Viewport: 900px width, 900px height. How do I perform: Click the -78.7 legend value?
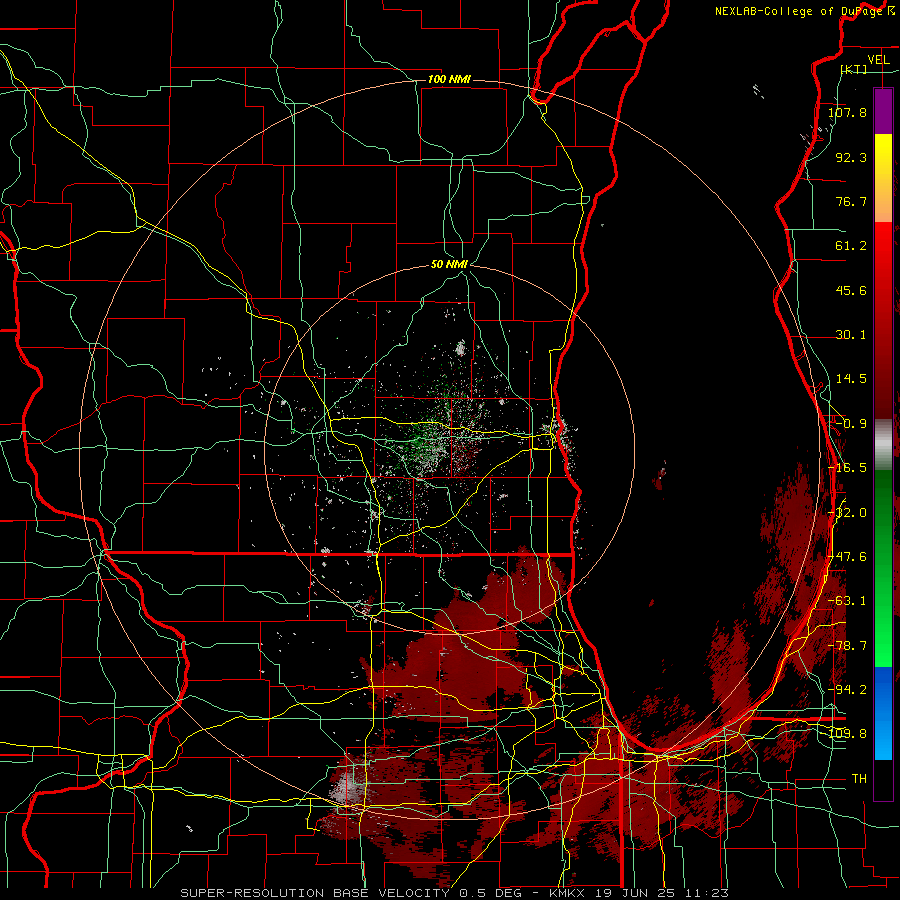(847, 646)
